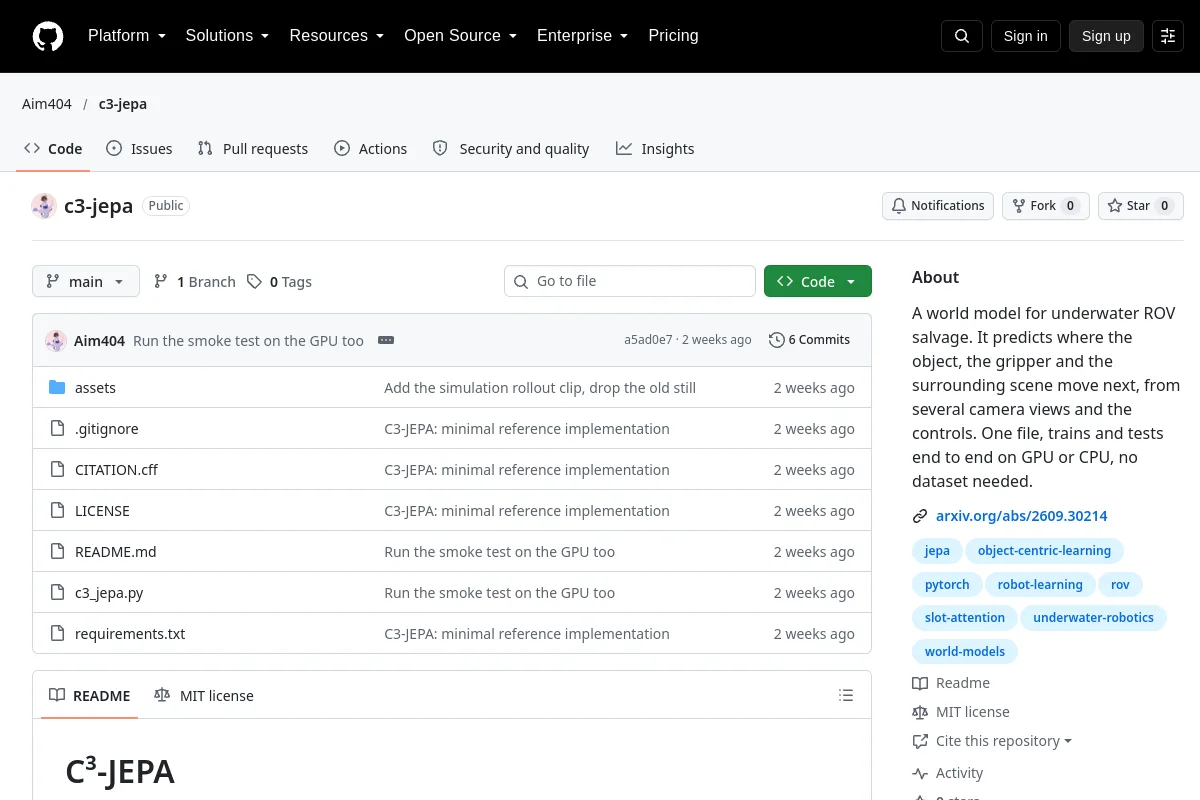Click the search magnifier icon in header

coord(962,36)
